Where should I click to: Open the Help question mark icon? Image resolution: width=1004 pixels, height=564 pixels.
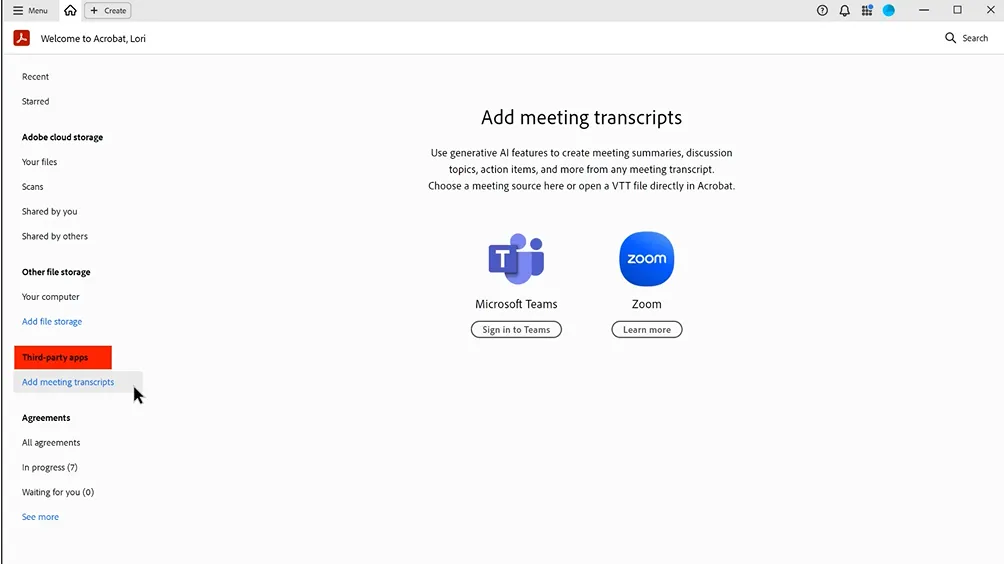click(822, 10)
